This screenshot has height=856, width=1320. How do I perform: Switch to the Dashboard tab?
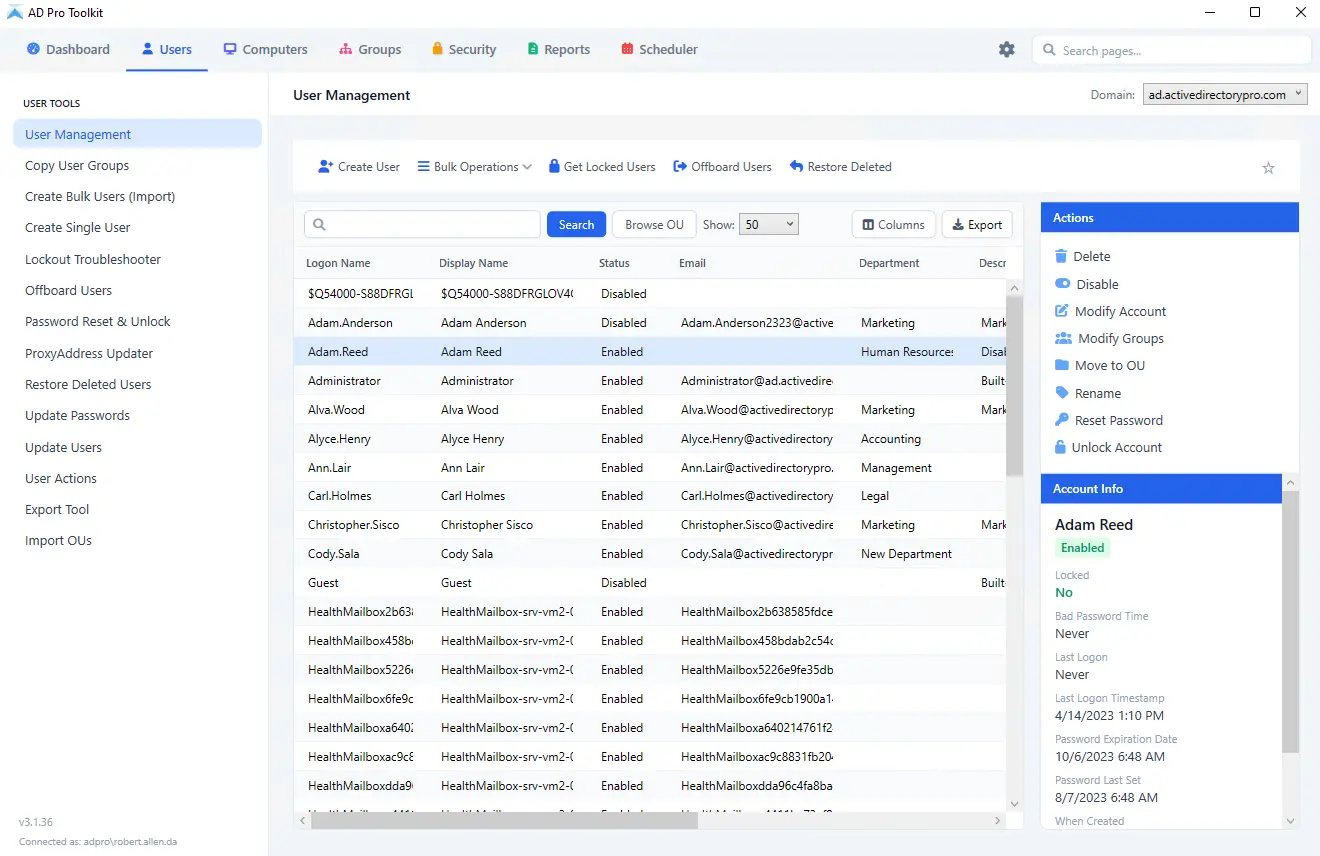[x=68, y=49]
